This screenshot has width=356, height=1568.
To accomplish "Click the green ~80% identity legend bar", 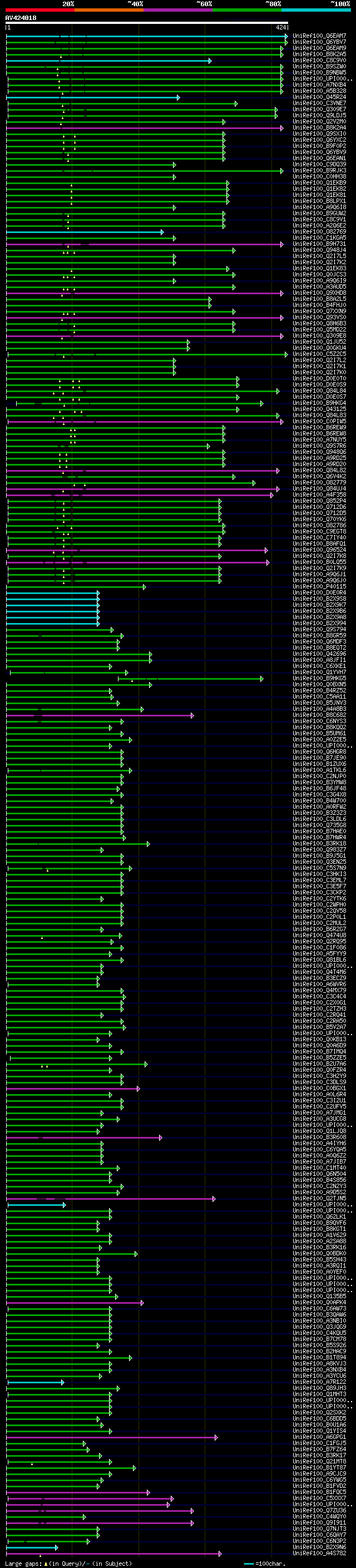I will pos(247,10).
